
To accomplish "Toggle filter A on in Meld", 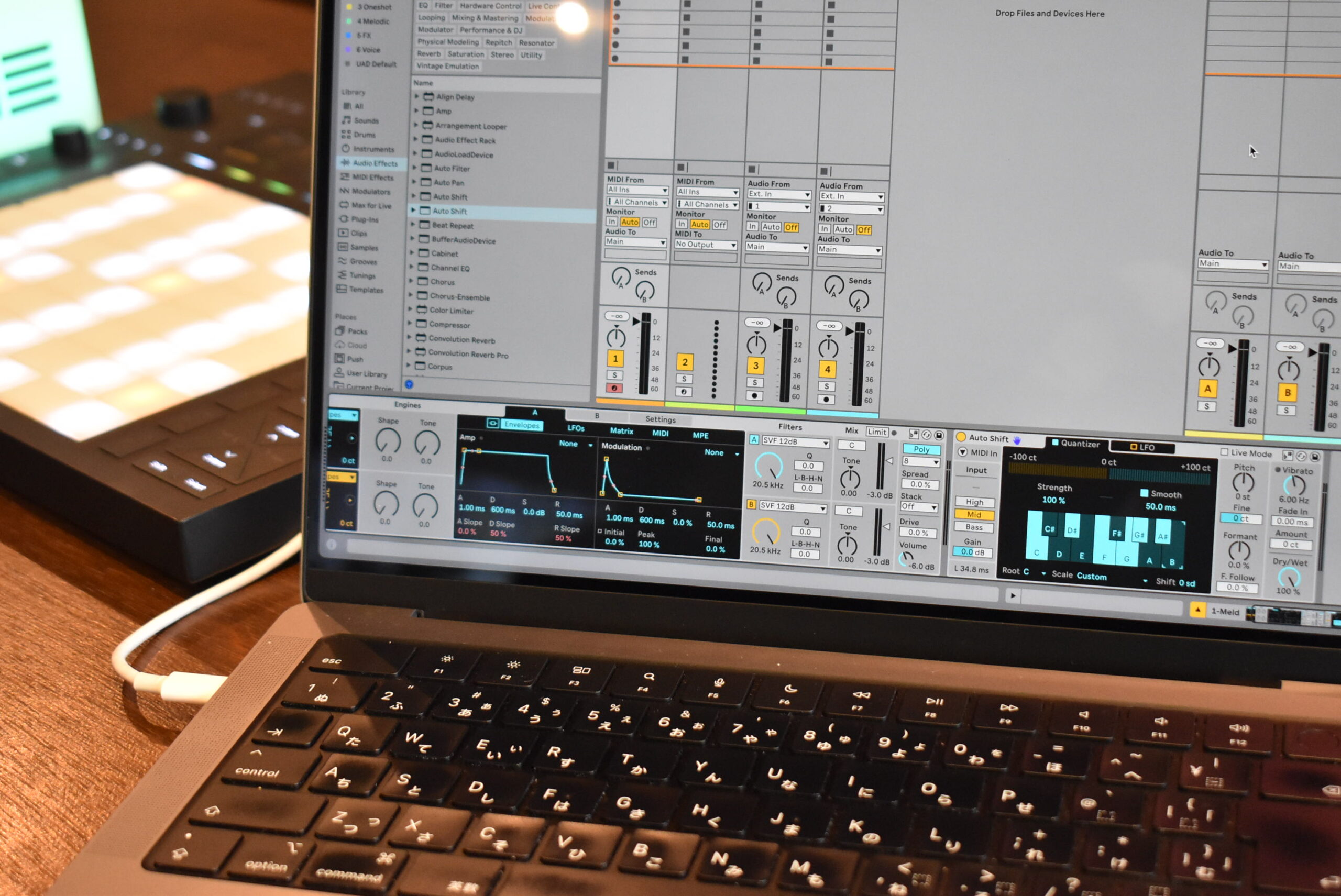I will [x=754, y=439].
